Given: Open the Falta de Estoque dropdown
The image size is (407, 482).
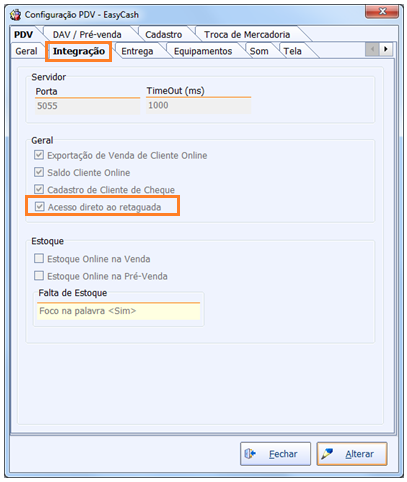Looking at the screenshot, I should tap(119, 311).
